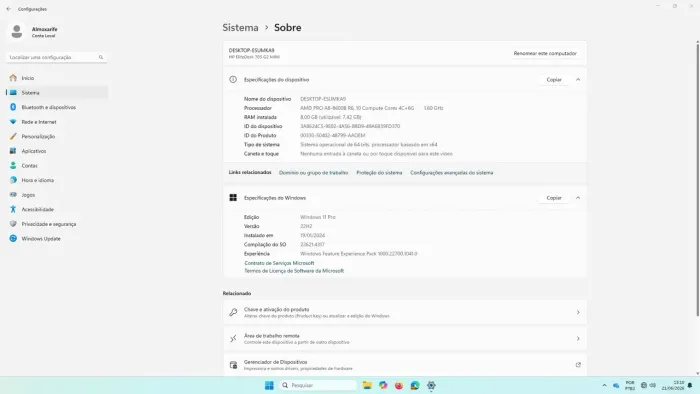
Task: Open Contrato de Serviços Microsoft link
Action: [x=279, y=263]
